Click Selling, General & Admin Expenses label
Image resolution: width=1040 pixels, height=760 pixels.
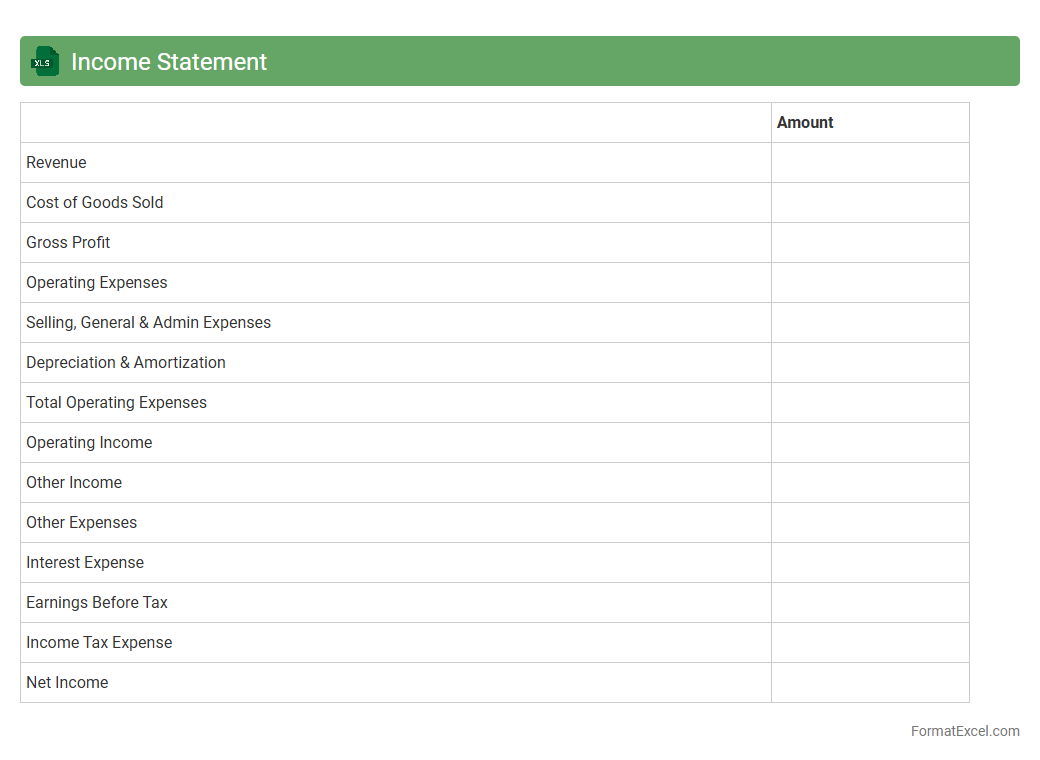[148, 323]
